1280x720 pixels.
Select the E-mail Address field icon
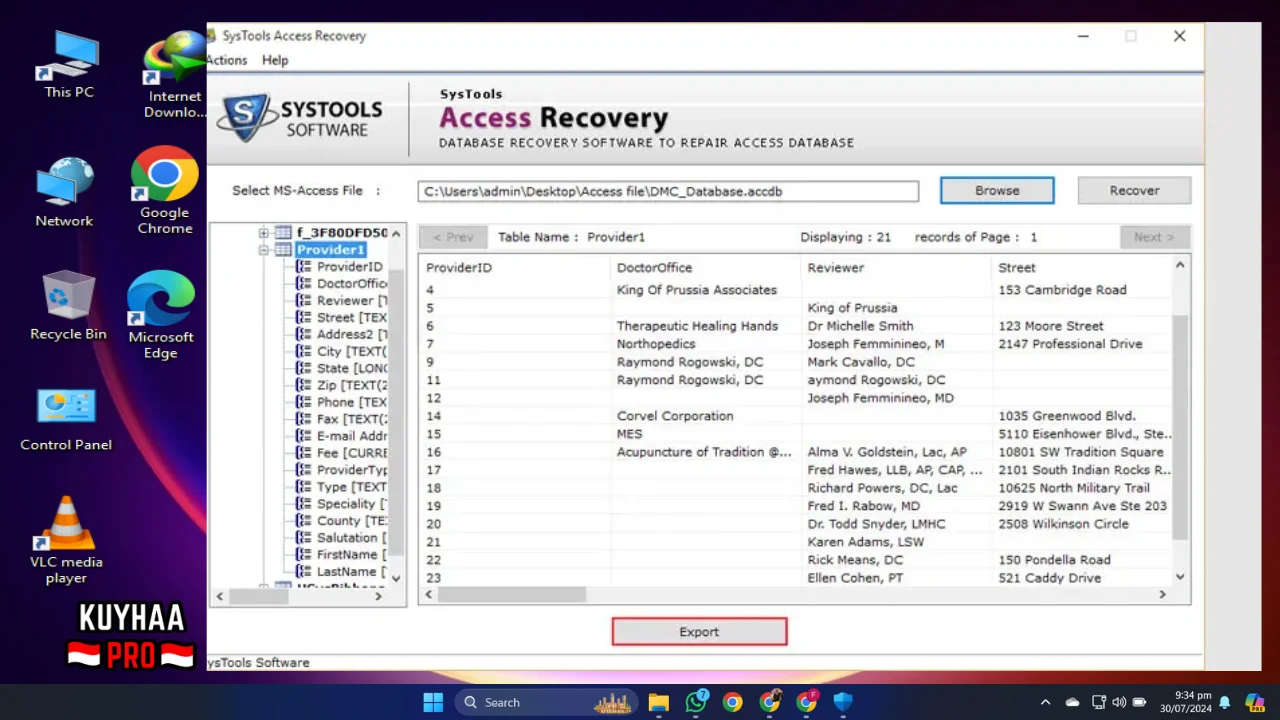pyautogui.click(x=304, y=437)
